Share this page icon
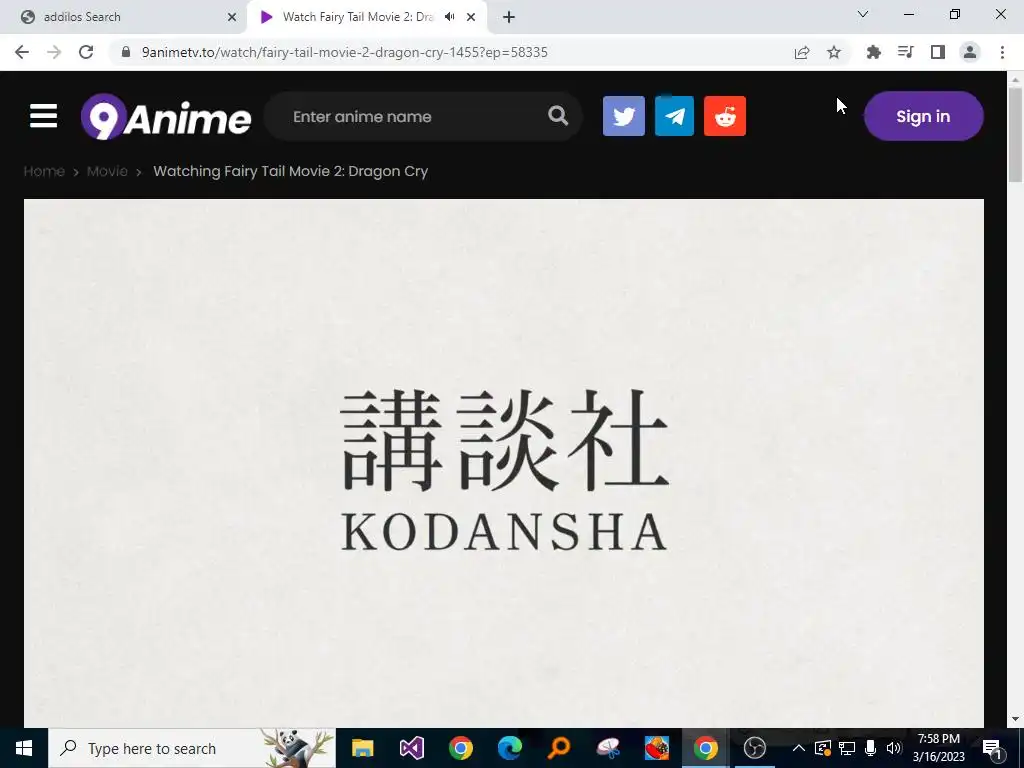This screenshot has width=1024, height=768. (802, 52)
